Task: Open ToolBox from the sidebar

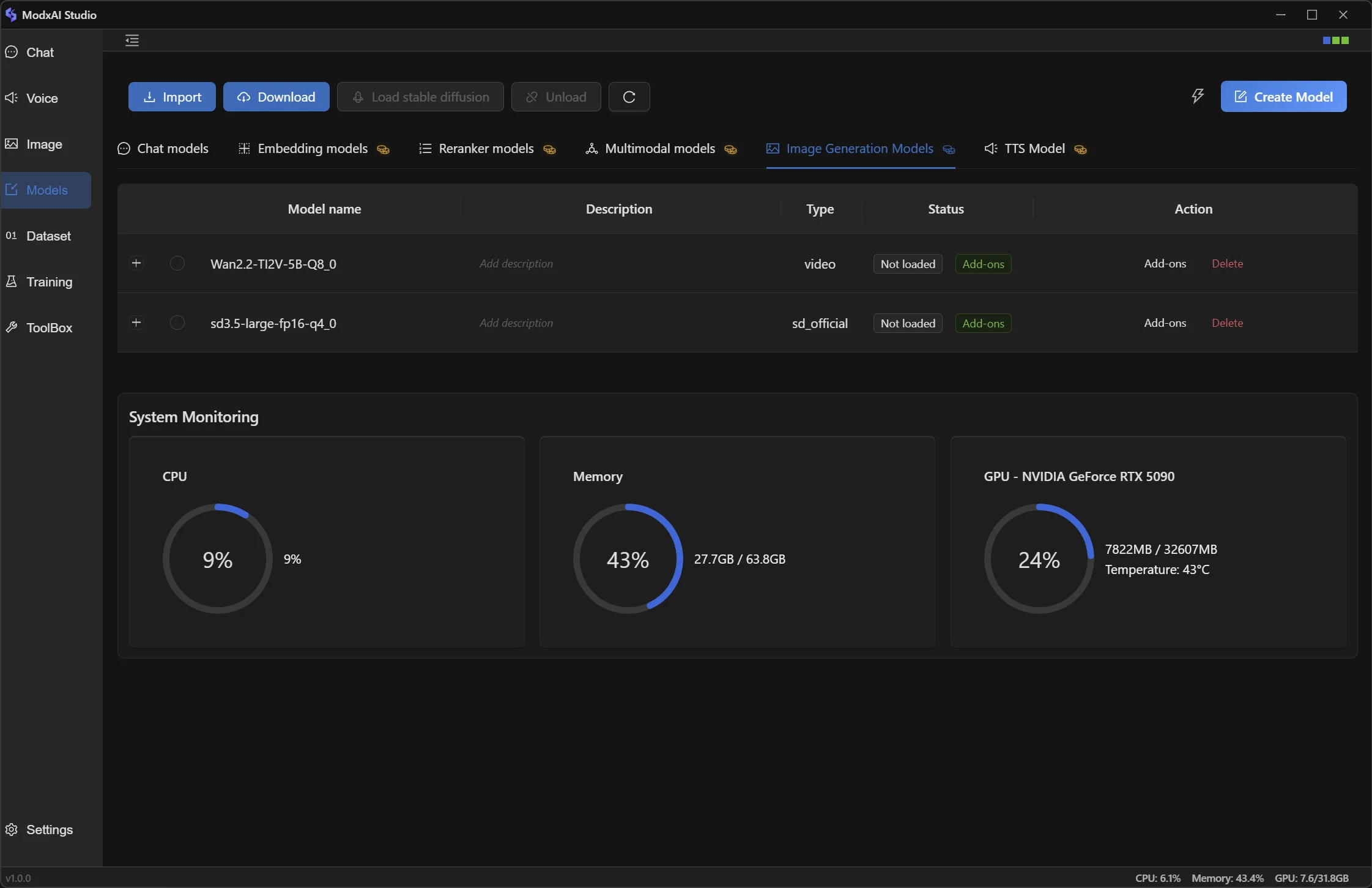Action: (49, 327)
